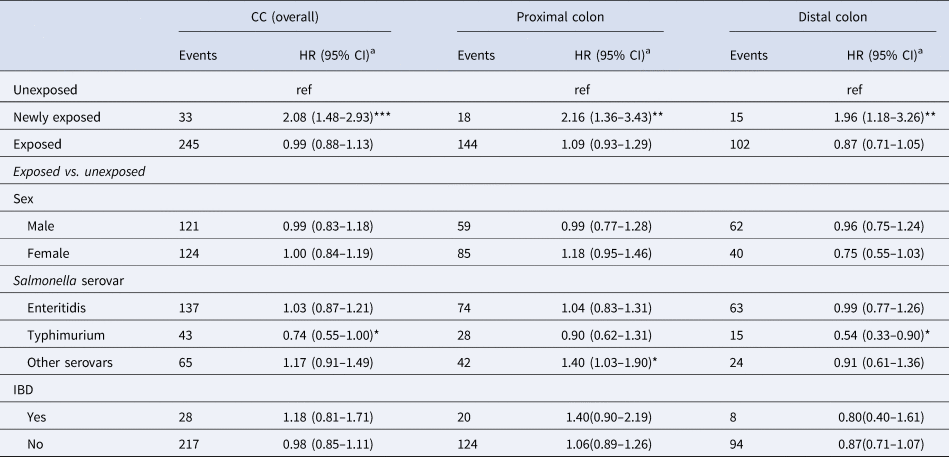Click the "Newly exposed" row label
The image size is (949, 457).
[x=56, y=117]
